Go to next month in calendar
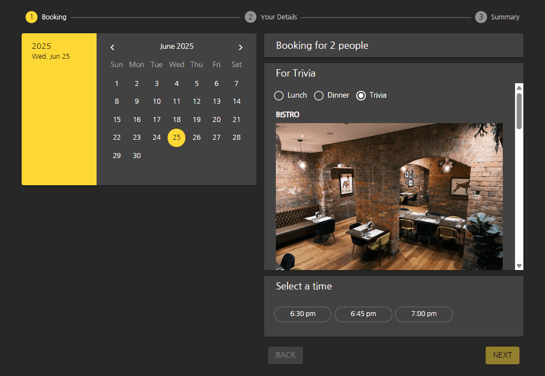The width and height of the screenshot is (545, 376). (x=240, y=47)
